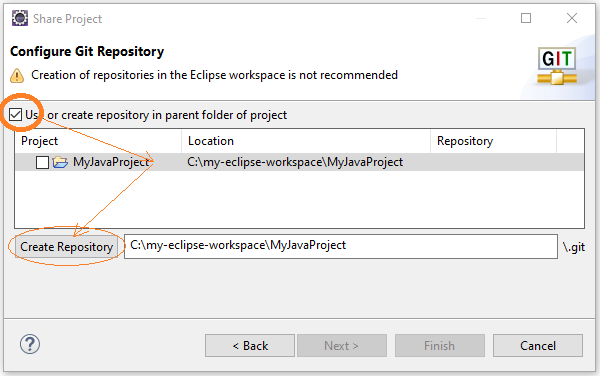Maximize the Share Project dialog
This screenshot has height=376, width=600.
click(x=526, y=18)
